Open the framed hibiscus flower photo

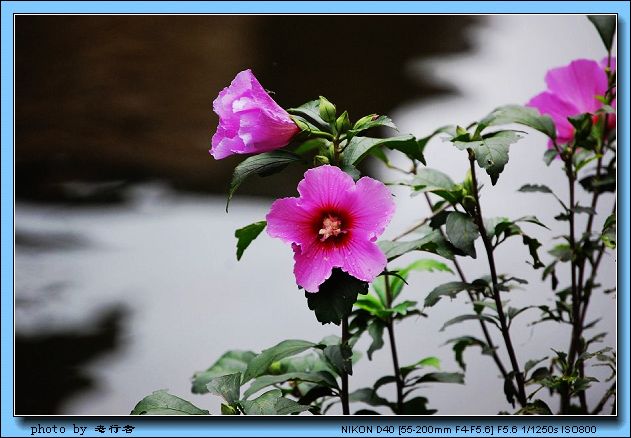[x=316, y=215]
